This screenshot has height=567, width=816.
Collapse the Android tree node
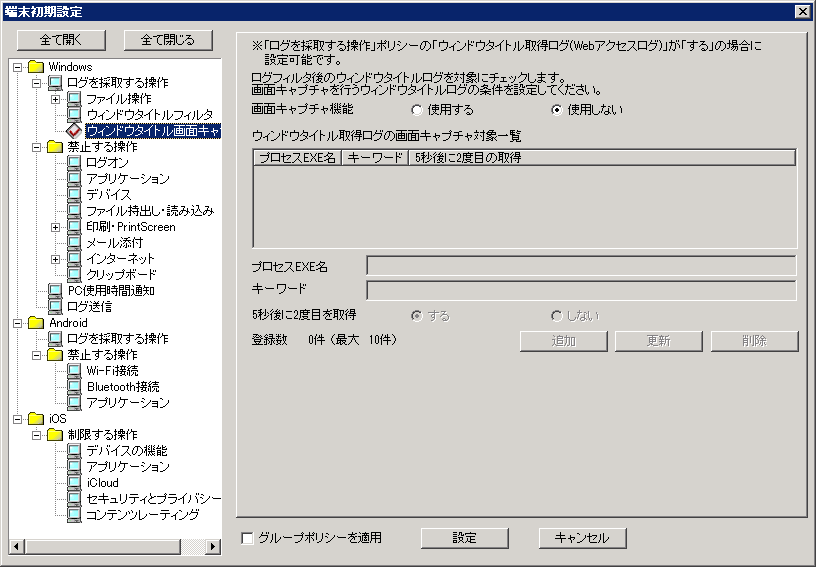point(18,323)
